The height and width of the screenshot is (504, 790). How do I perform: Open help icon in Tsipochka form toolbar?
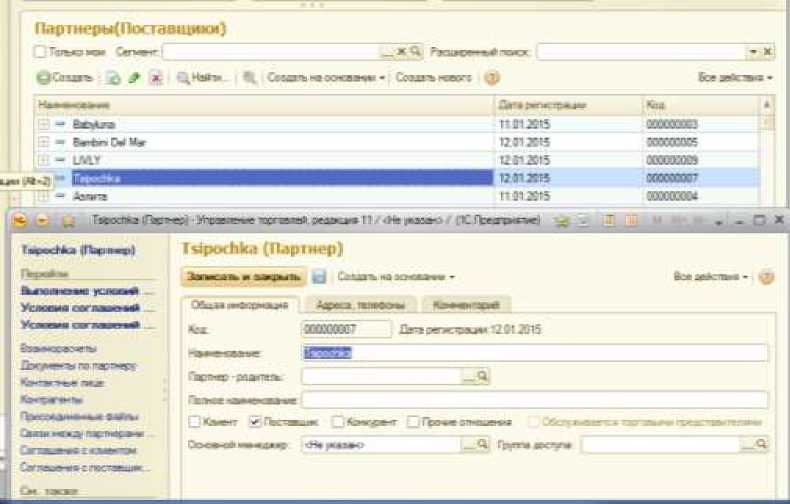[766, 277]
